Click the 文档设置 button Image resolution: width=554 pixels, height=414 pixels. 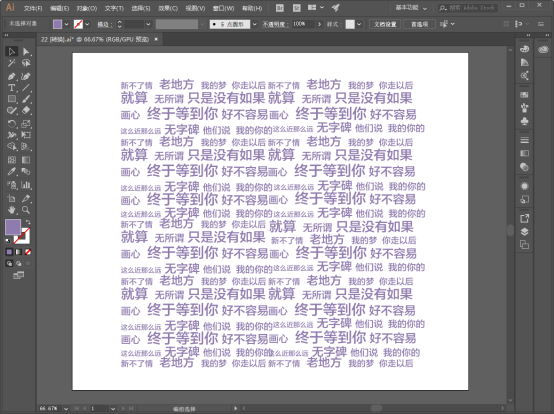pos(385,24)
